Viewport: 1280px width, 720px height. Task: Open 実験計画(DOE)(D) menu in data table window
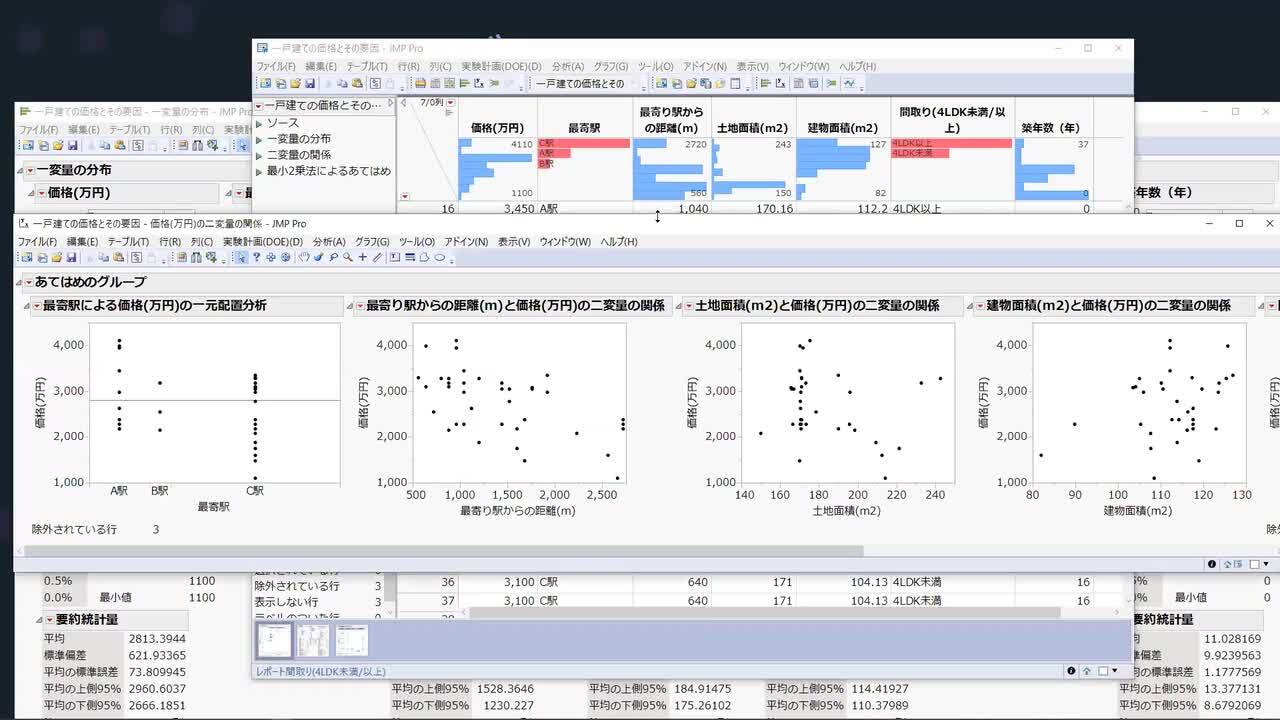click(501, 66)
